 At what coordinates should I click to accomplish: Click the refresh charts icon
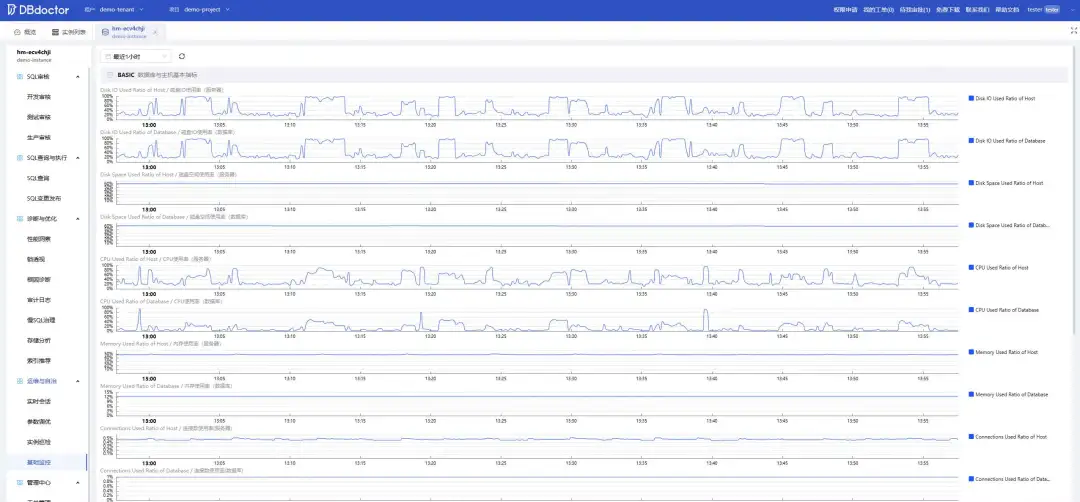click(182, 56)
